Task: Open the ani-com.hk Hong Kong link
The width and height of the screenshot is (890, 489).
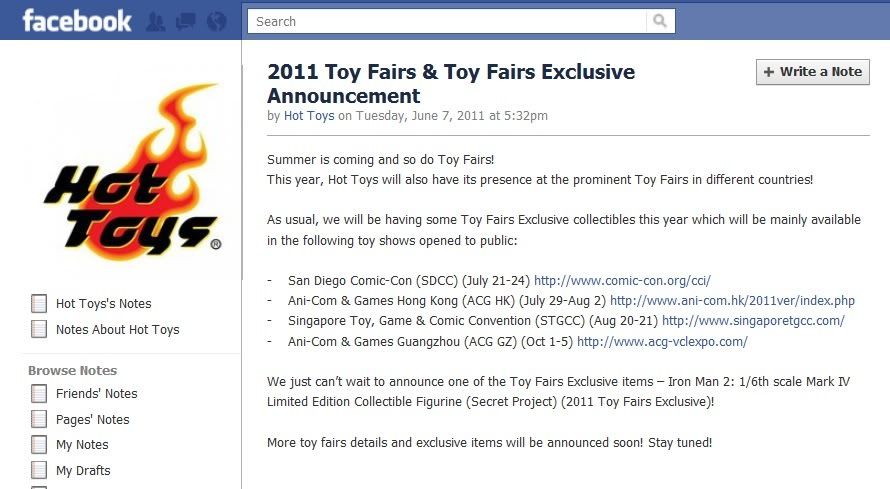Action: pos(732,301)
